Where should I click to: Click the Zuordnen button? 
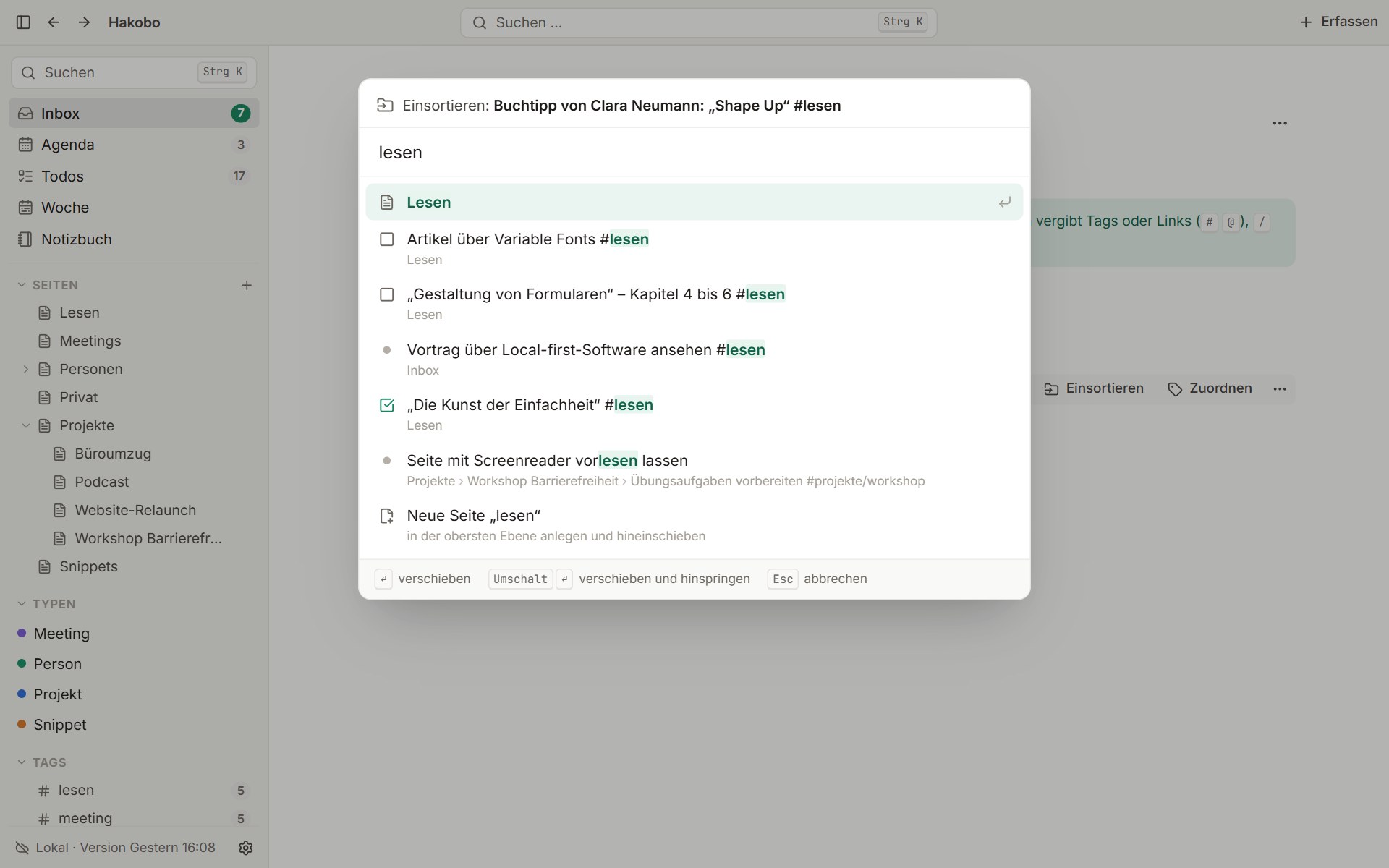[1210, 388]
